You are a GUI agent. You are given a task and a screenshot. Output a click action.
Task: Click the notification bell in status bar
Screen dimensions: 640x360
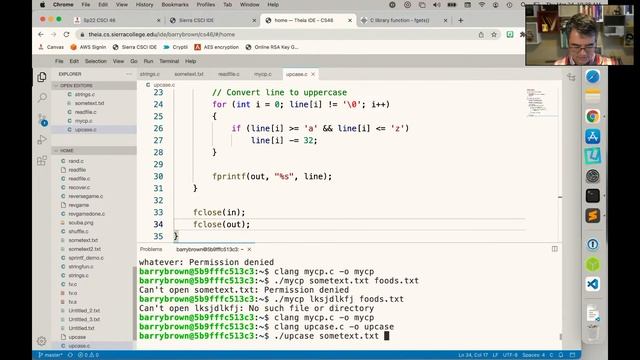point(561,355)
